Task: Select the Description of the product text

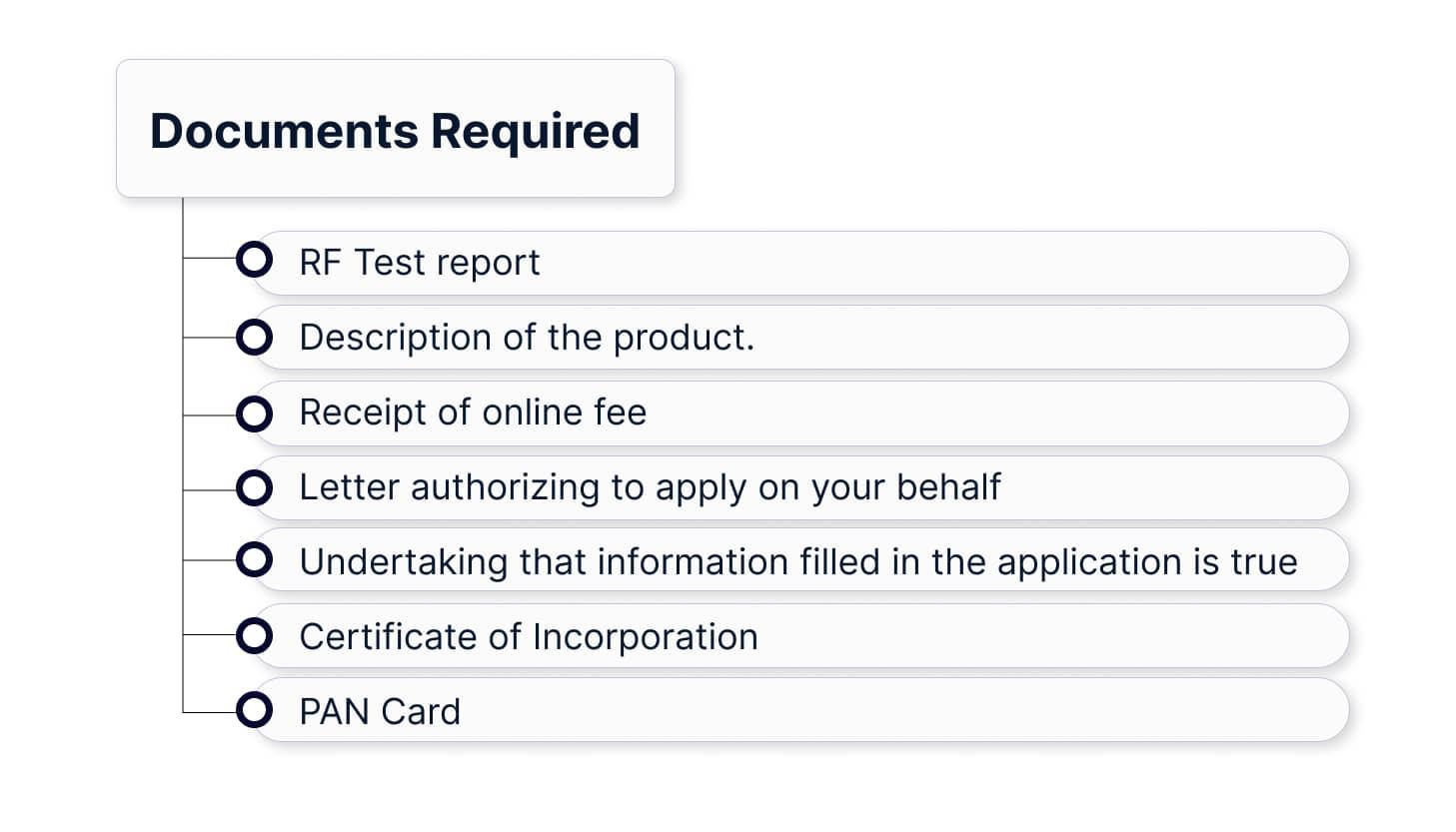Action: pos(526,338)
